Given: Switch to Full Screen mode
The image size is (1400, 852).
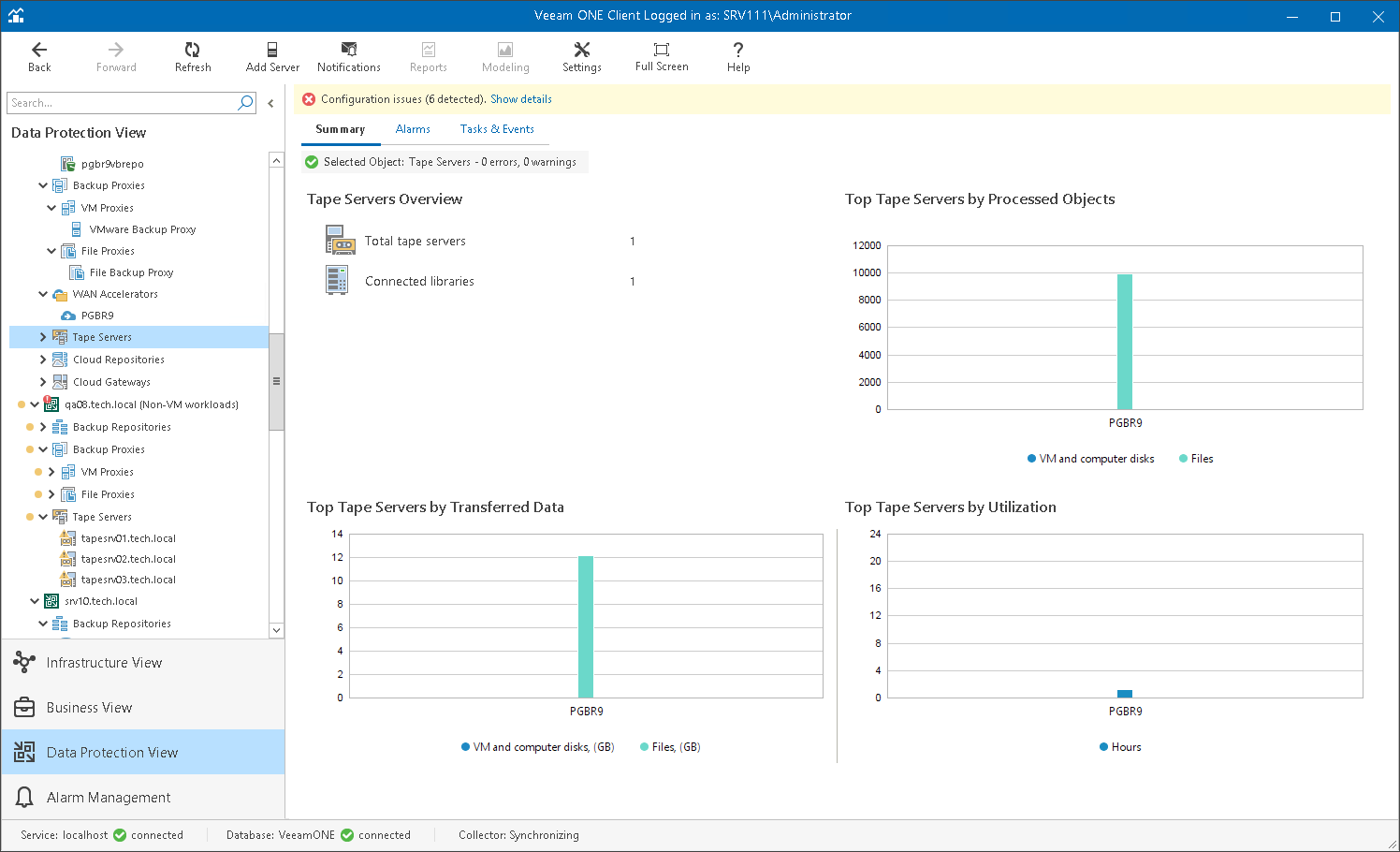Looking at the screenshot, I should (x=662, y=56).
